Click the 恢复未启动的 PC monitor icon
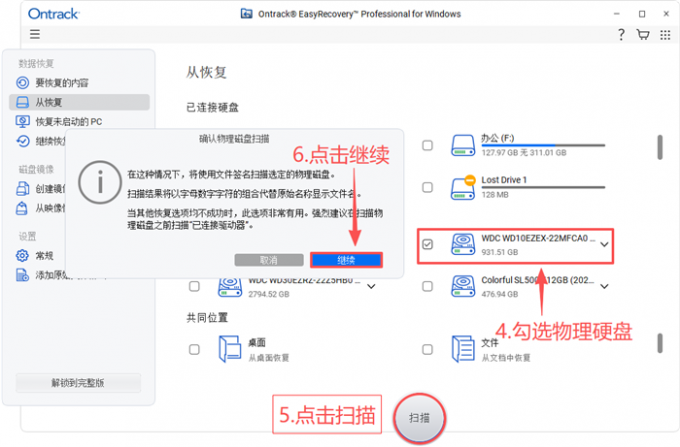Screen dimensions: 680x447 [x=23, y=121]
